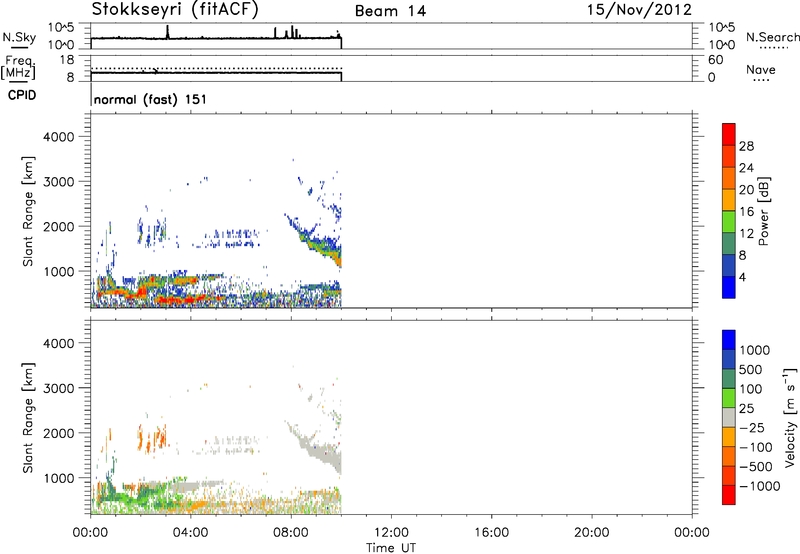This screenshot has width=800, height=554.
Task: Click the '12:00' time axis label
Action: click(x=391, y=533)
